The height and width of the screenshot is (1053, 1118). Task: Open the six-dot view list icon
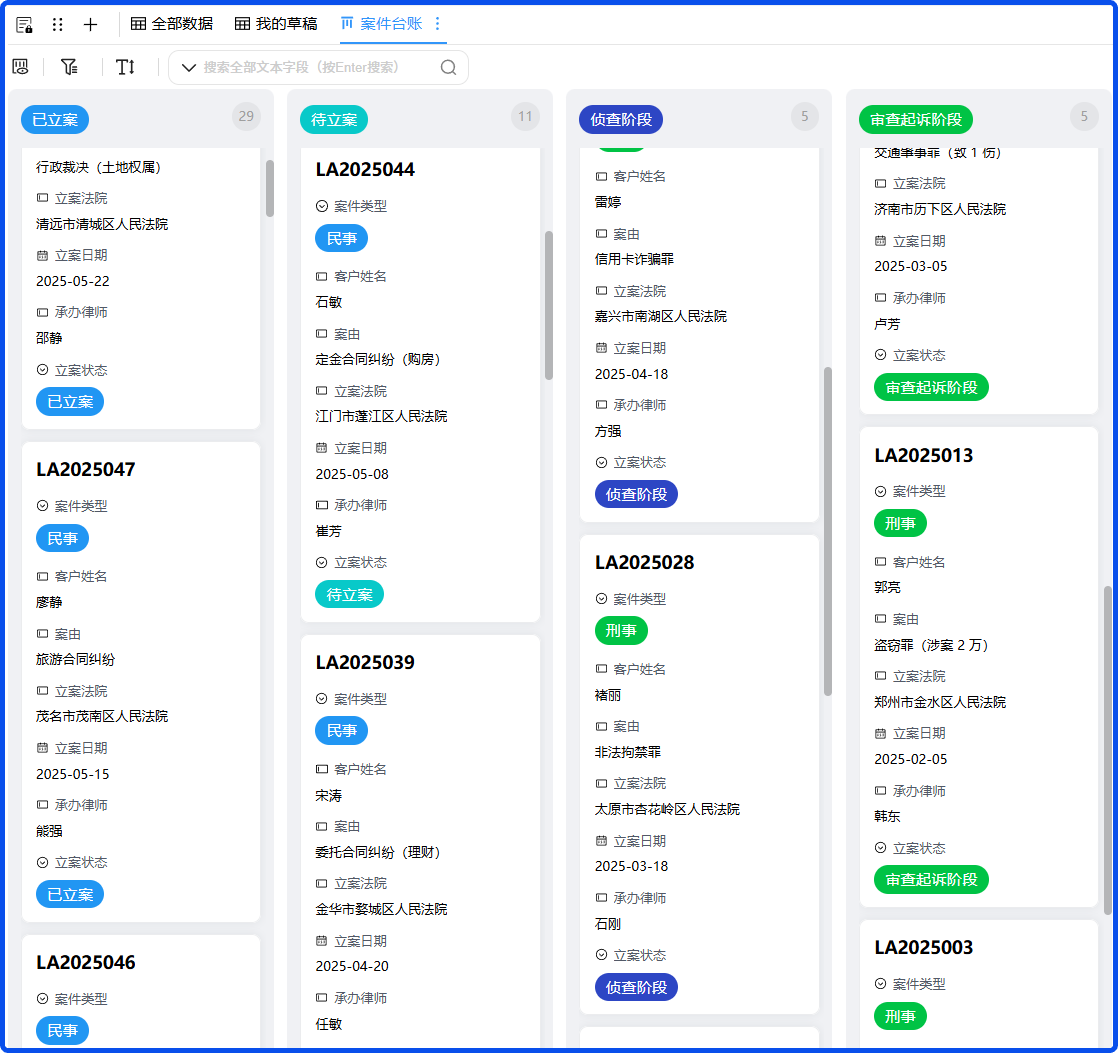pos(57,24)
